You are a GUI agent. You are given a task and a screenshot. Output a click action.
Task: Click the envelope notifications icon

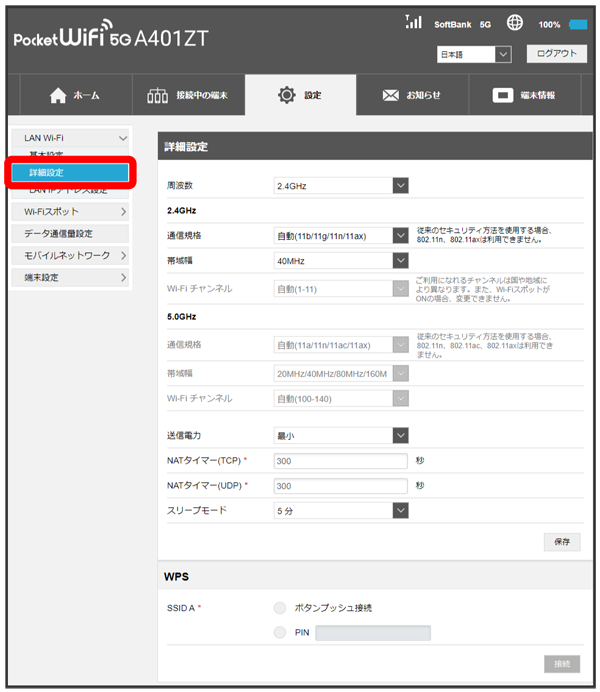coord(391,96)
